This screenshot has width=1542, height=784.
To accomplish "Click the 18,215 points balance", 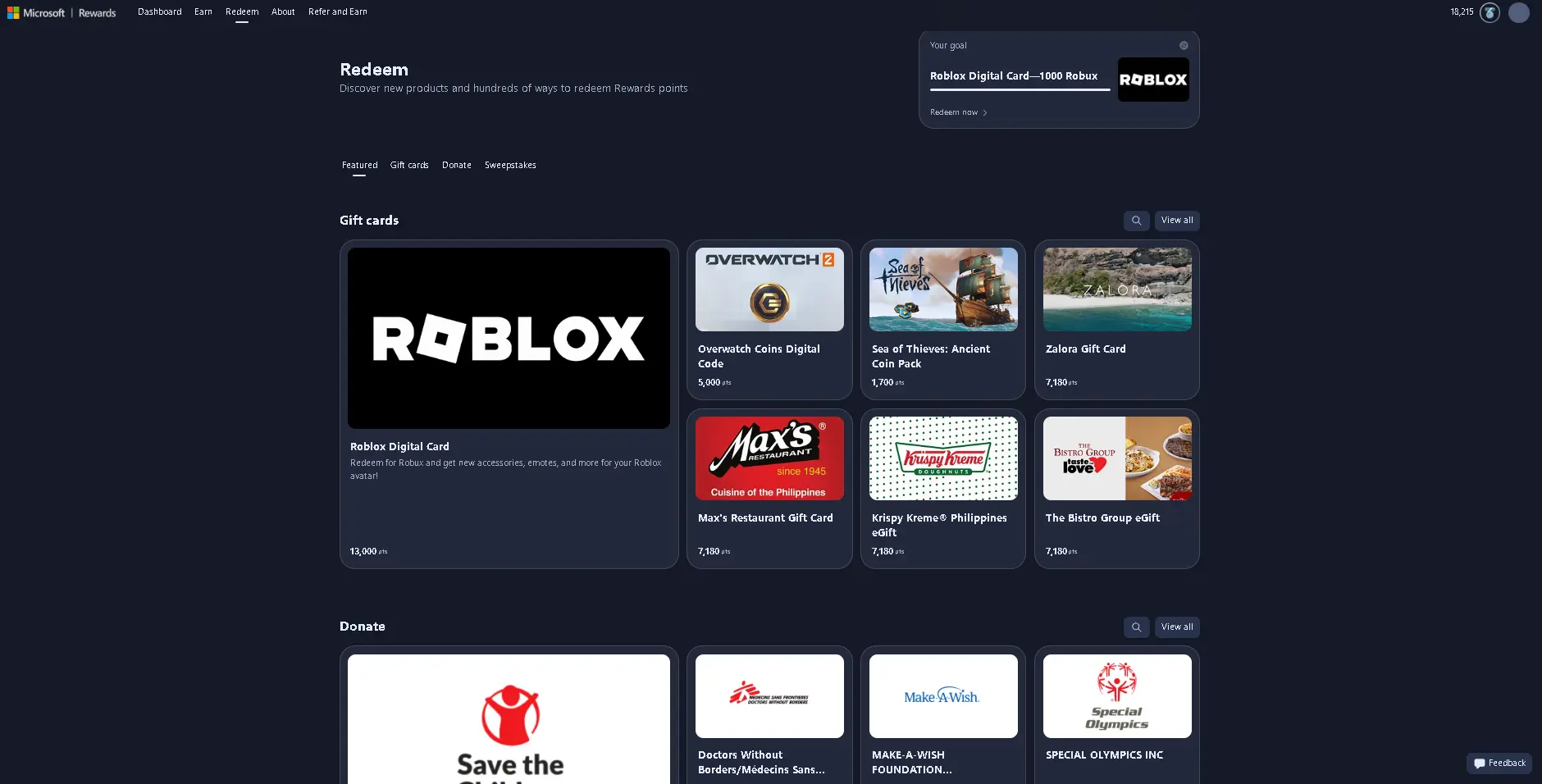I will [x=1462, y=12].
